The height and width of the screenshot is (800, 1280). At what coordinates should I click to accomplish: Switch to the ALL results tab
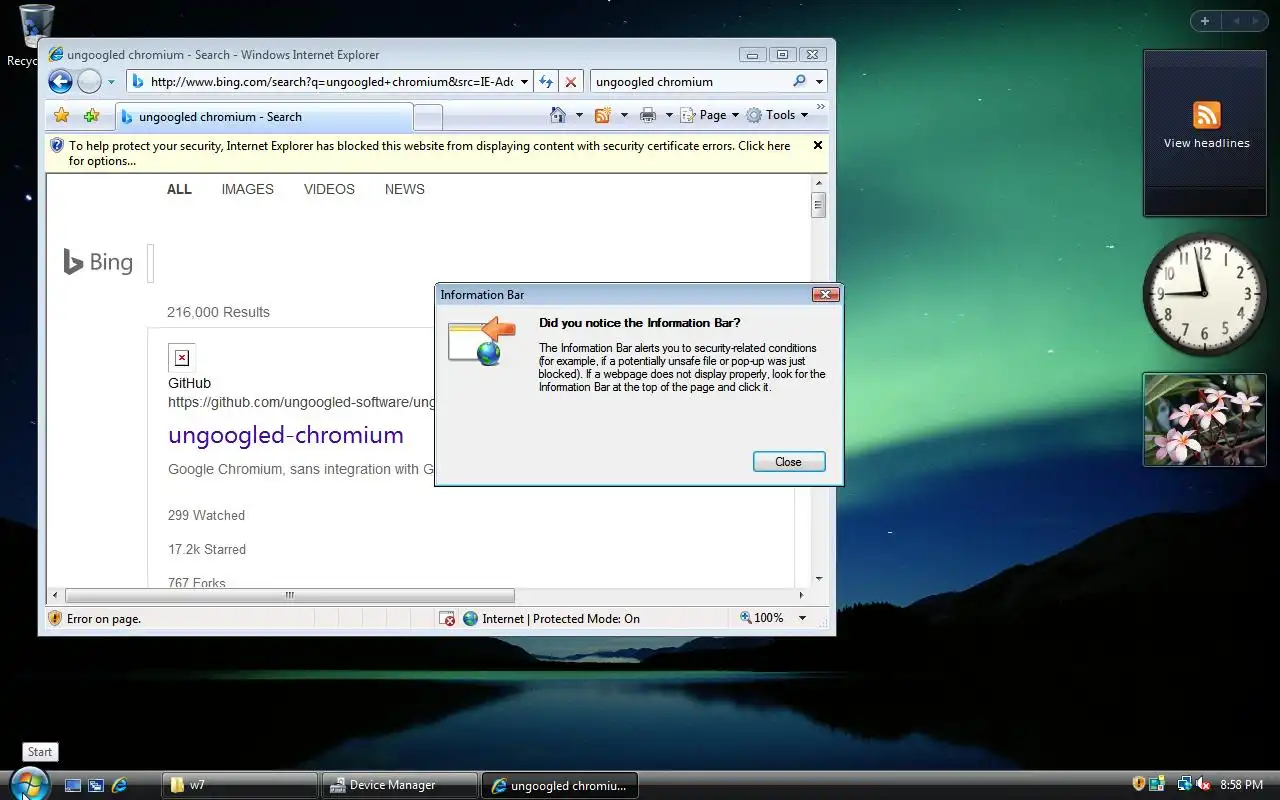[x=179, y=189]
